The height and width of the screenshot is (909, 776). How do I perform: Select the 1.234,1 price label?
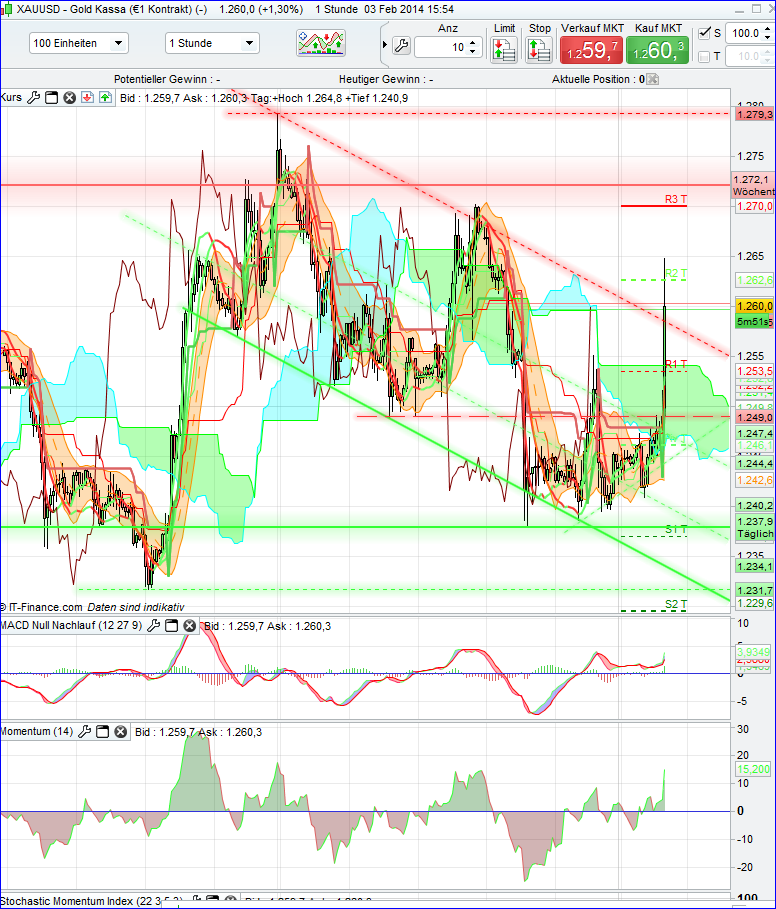pyautogui.click(x=754, y=566)
